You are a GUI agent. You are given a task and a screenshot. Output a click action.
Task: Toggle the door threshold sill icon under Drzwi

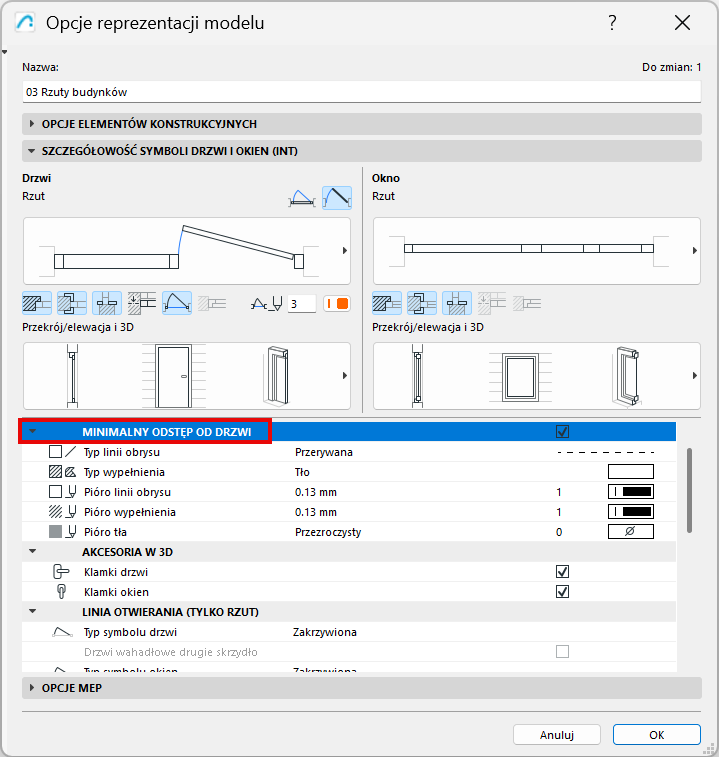coord(107,304)
